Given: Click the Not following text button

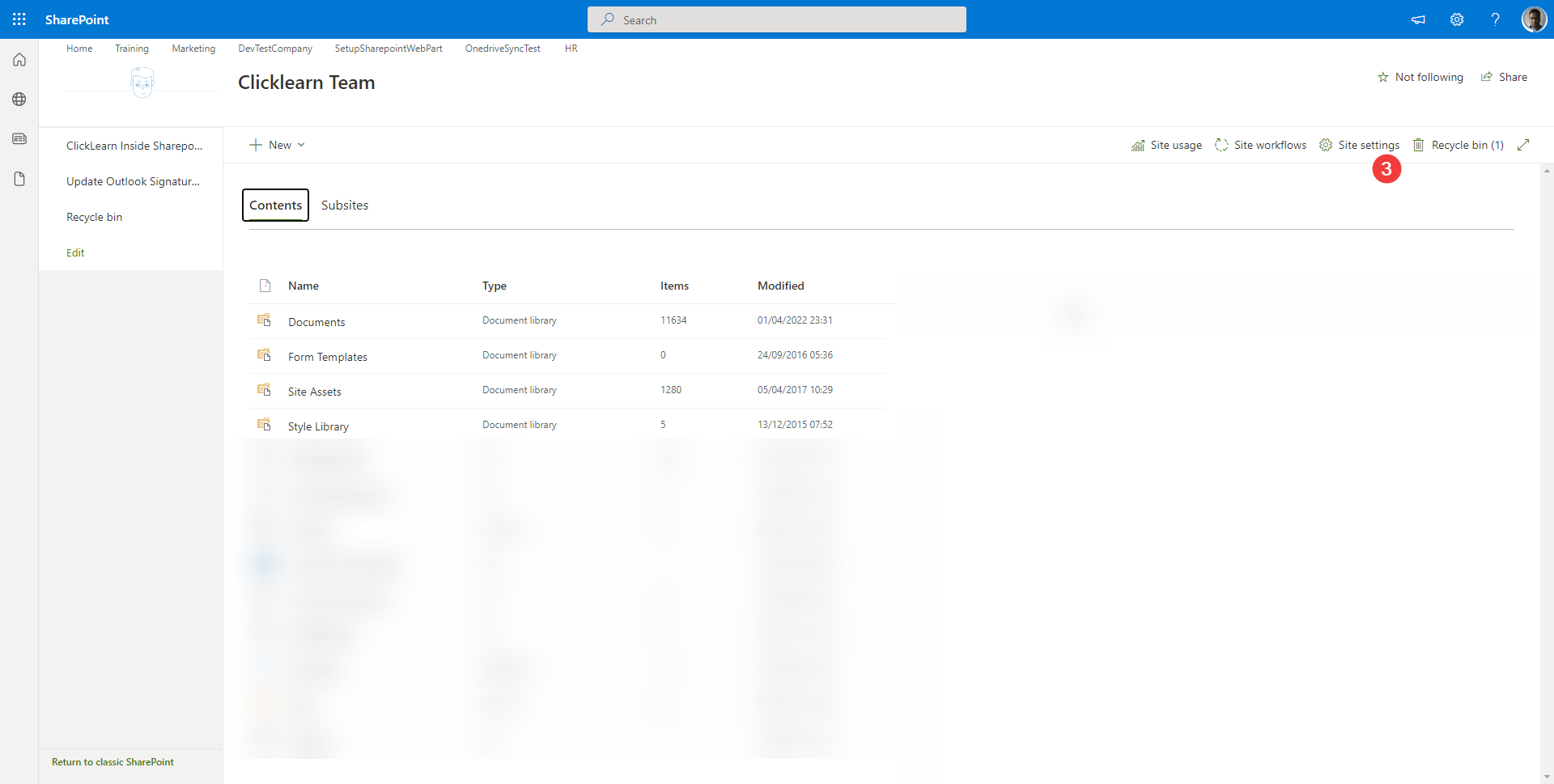Looking at the screenshot, I should tap(1429, 78).
